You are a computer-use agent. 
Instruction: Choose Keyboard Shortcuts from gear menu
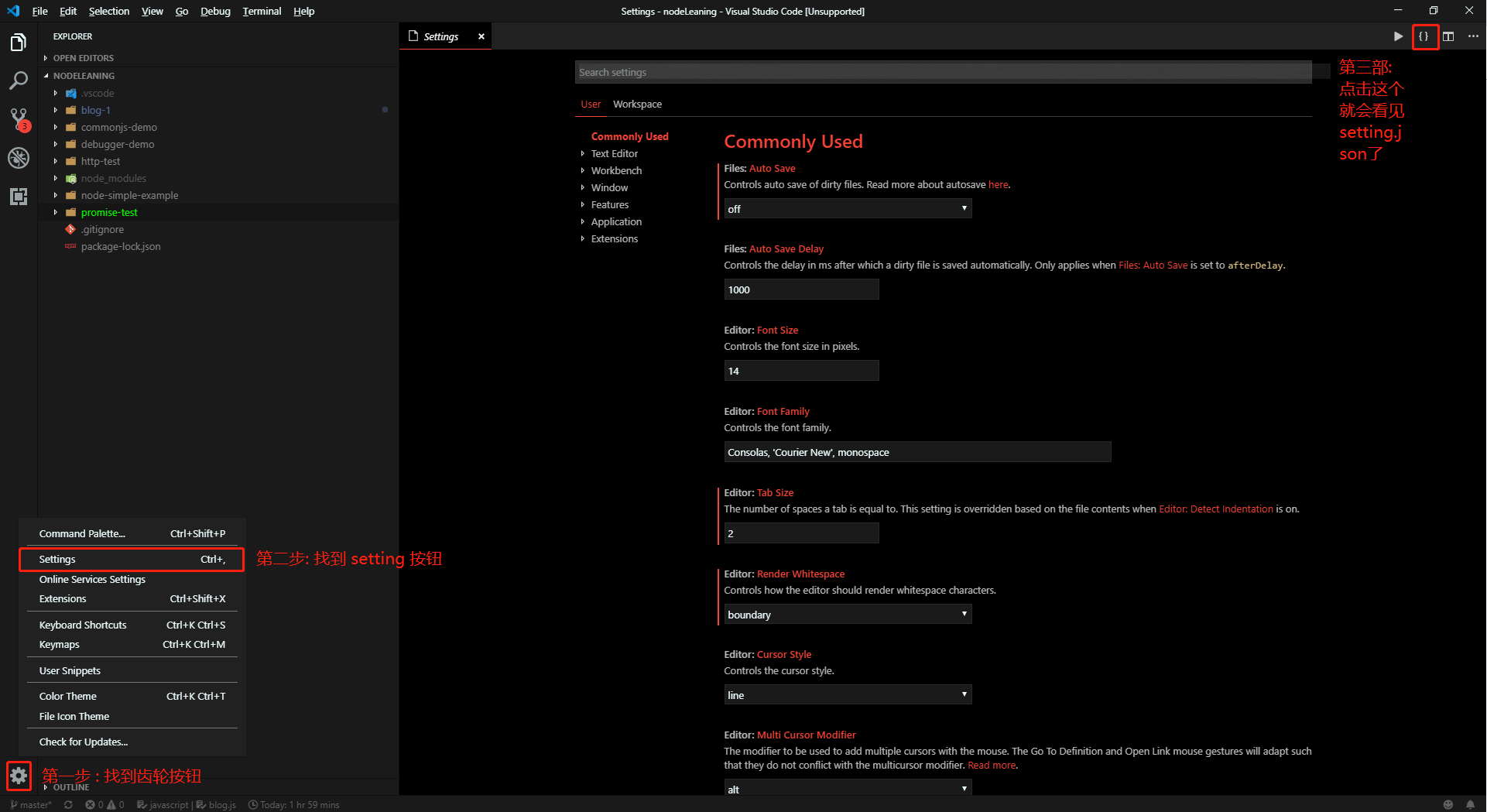point(132,625)
